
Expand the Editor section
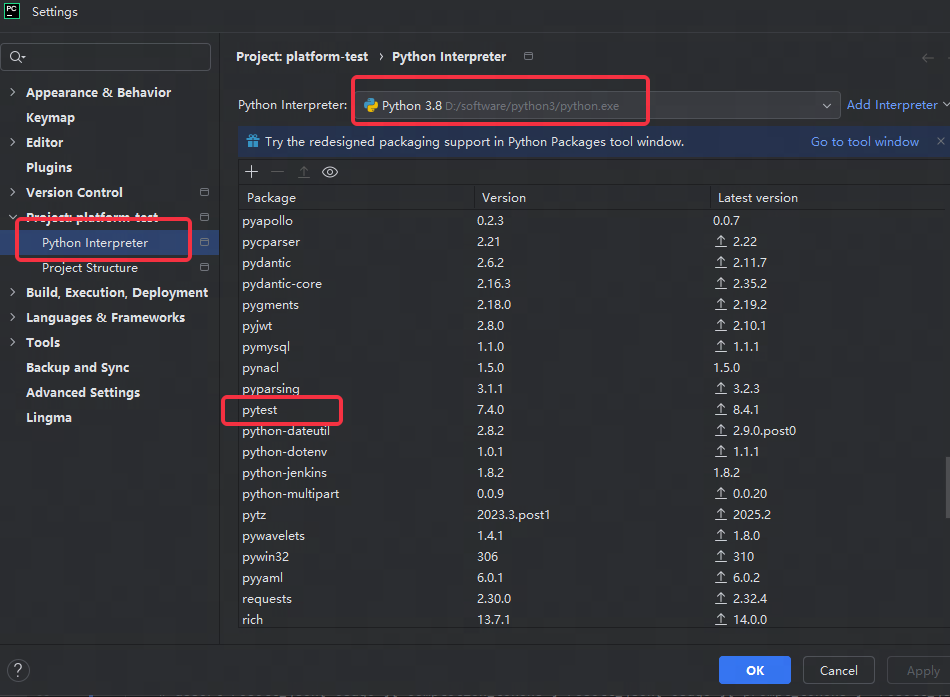[x=13, y=142]
